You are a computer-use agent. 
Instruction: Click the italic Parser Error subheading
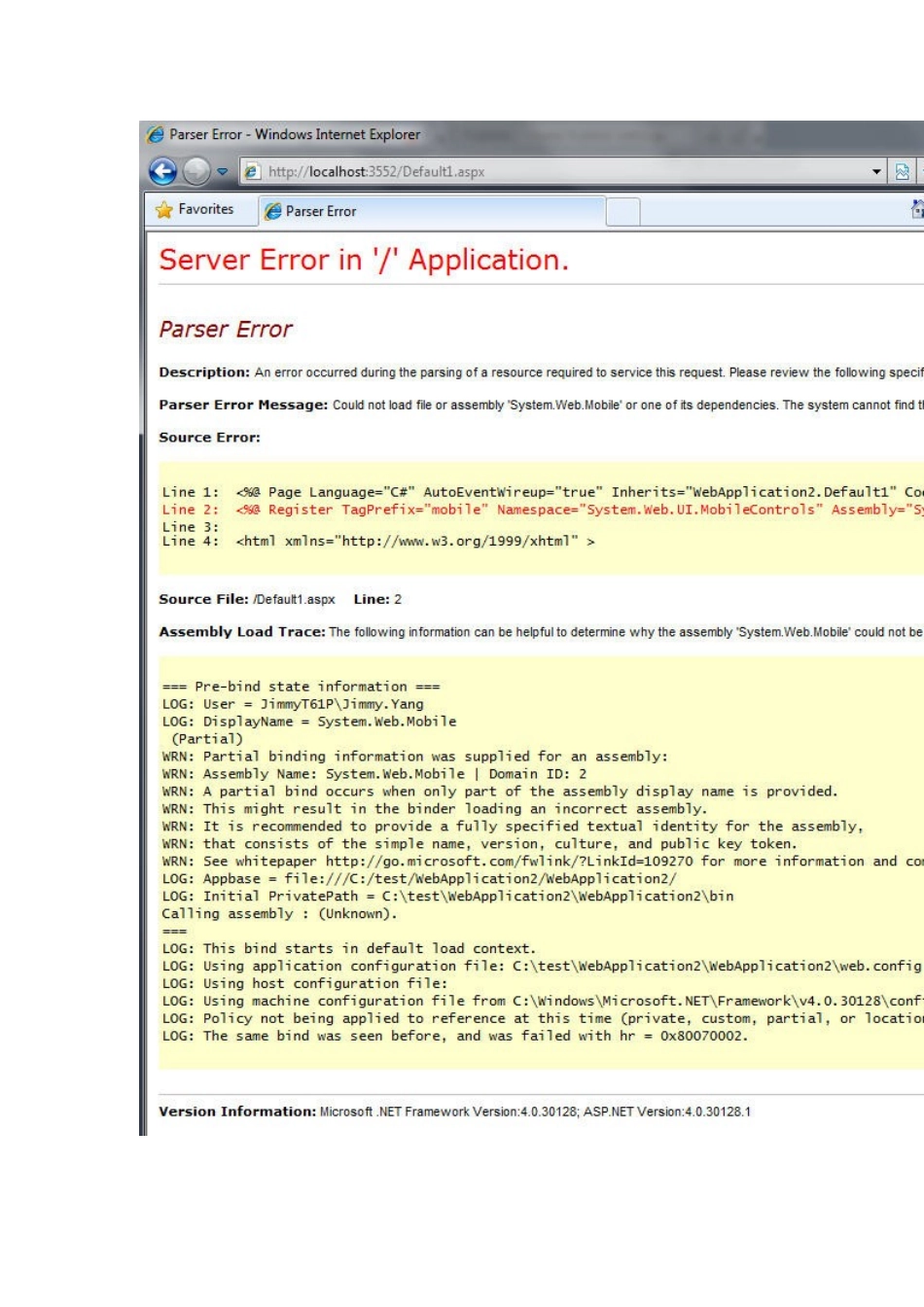[226, 330]
